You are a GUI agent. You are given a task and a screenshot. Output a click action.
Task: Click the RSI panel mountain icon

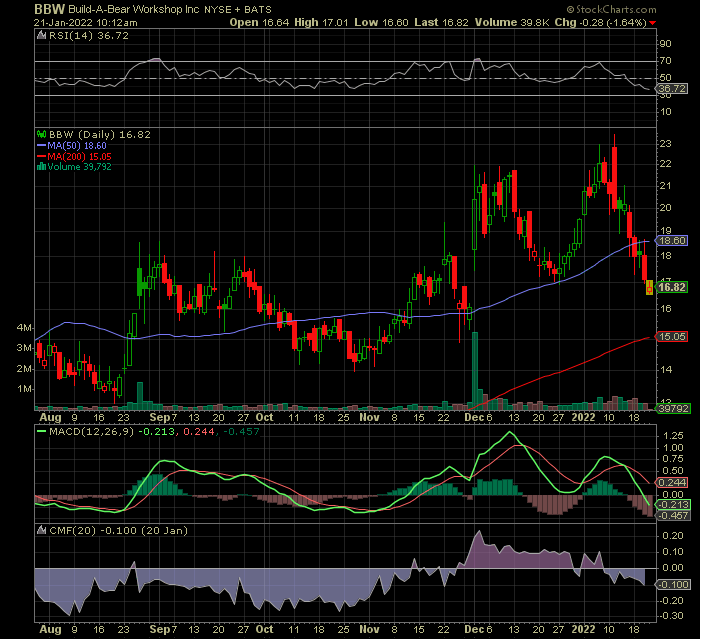[41, 36]
